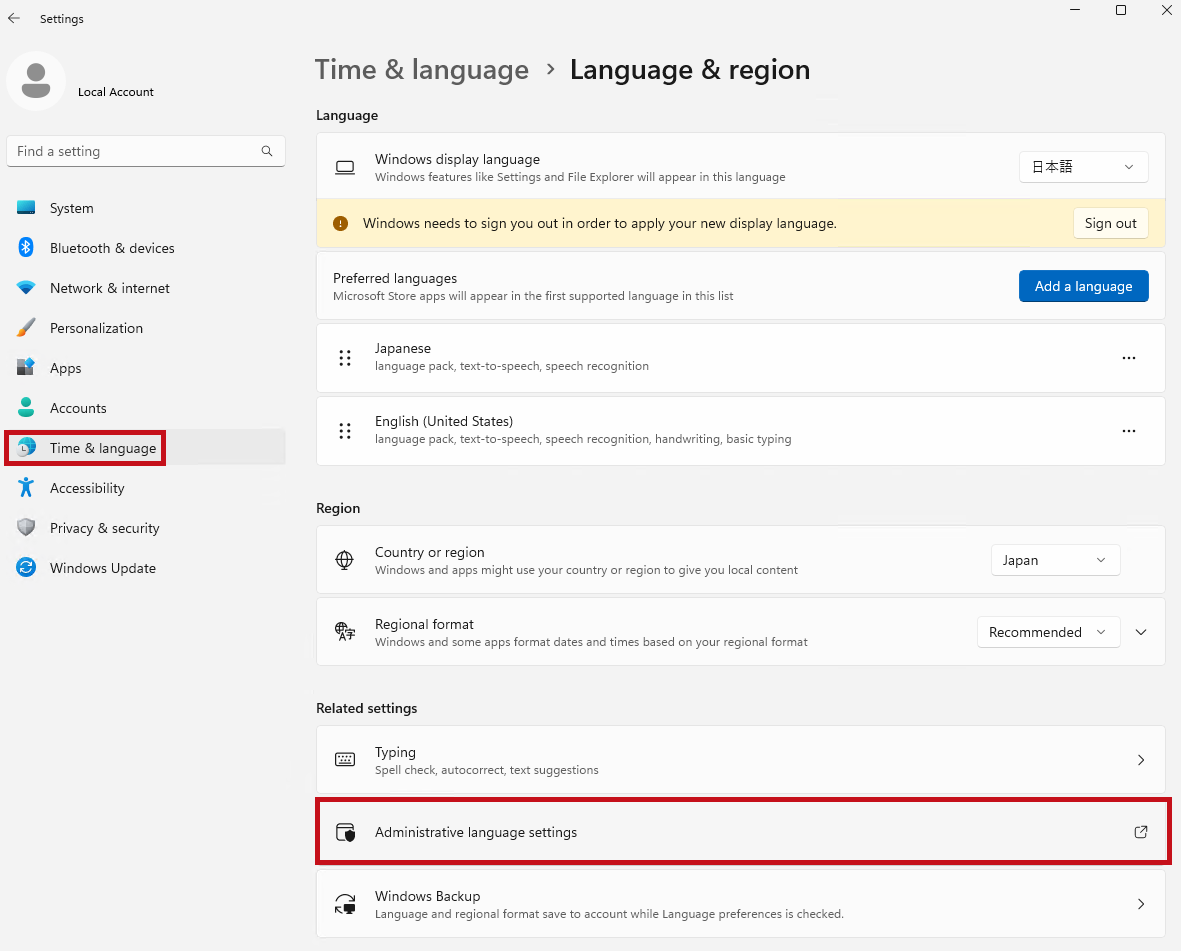The width and height of the screenshot is (1181, 951).
Task: Open Apps settings from sidebar label
Action: click(x=66, y=368)
